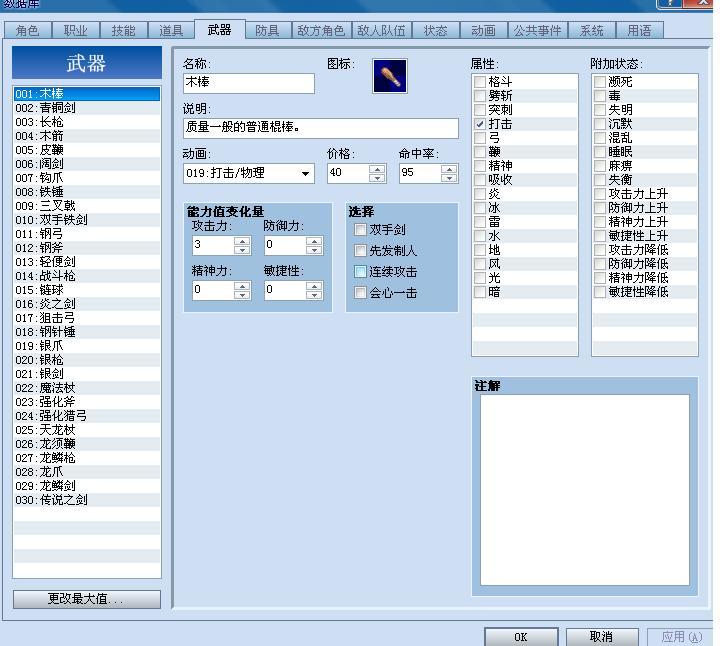Viewport: 720px width, 646px height.
Task: Click inside the 注解 notes text area
Action: (585, 489)
